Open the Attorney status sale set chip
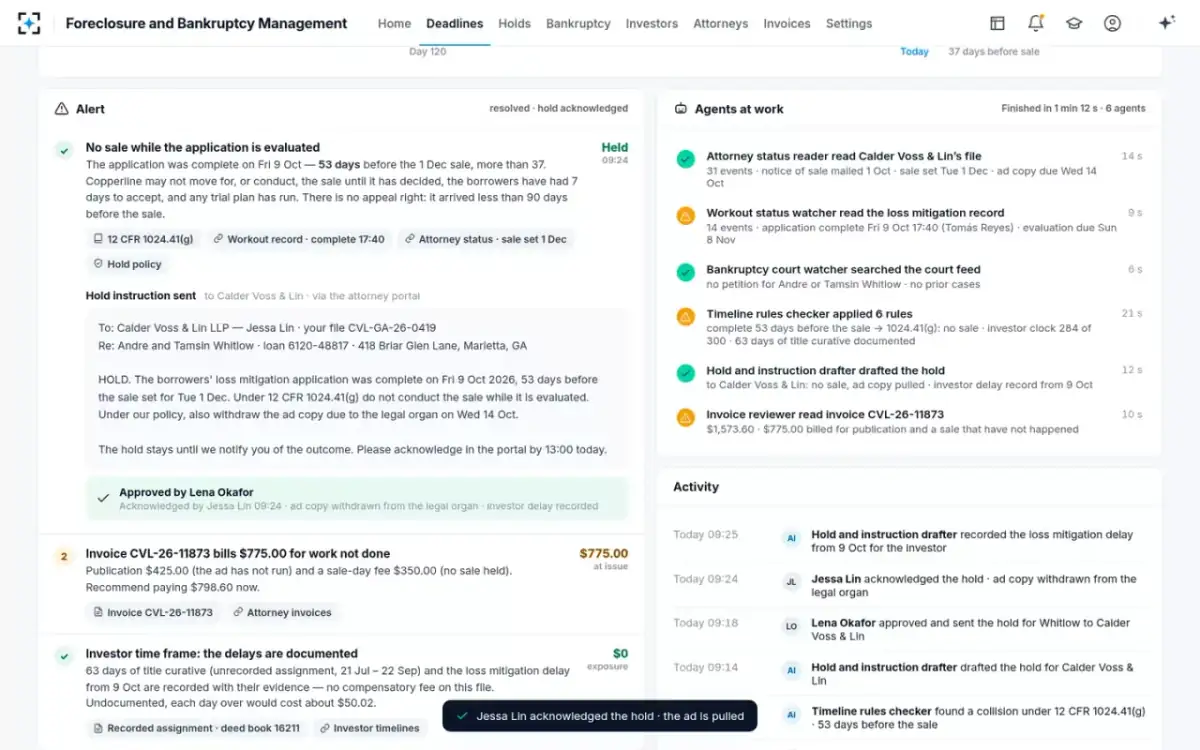1200x750 pixels. pyautogui.click(x=485, y=239)
